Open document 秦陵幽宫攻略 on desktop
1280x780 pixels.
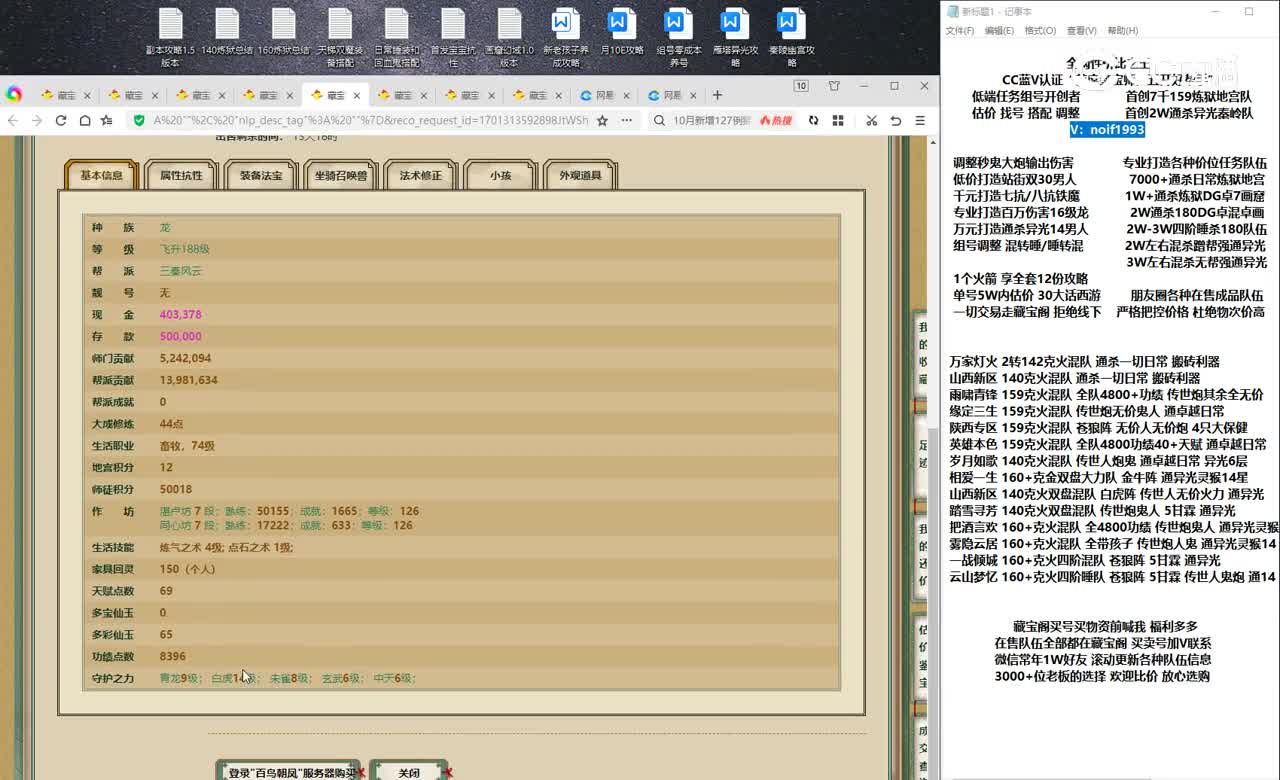(791, 38)
